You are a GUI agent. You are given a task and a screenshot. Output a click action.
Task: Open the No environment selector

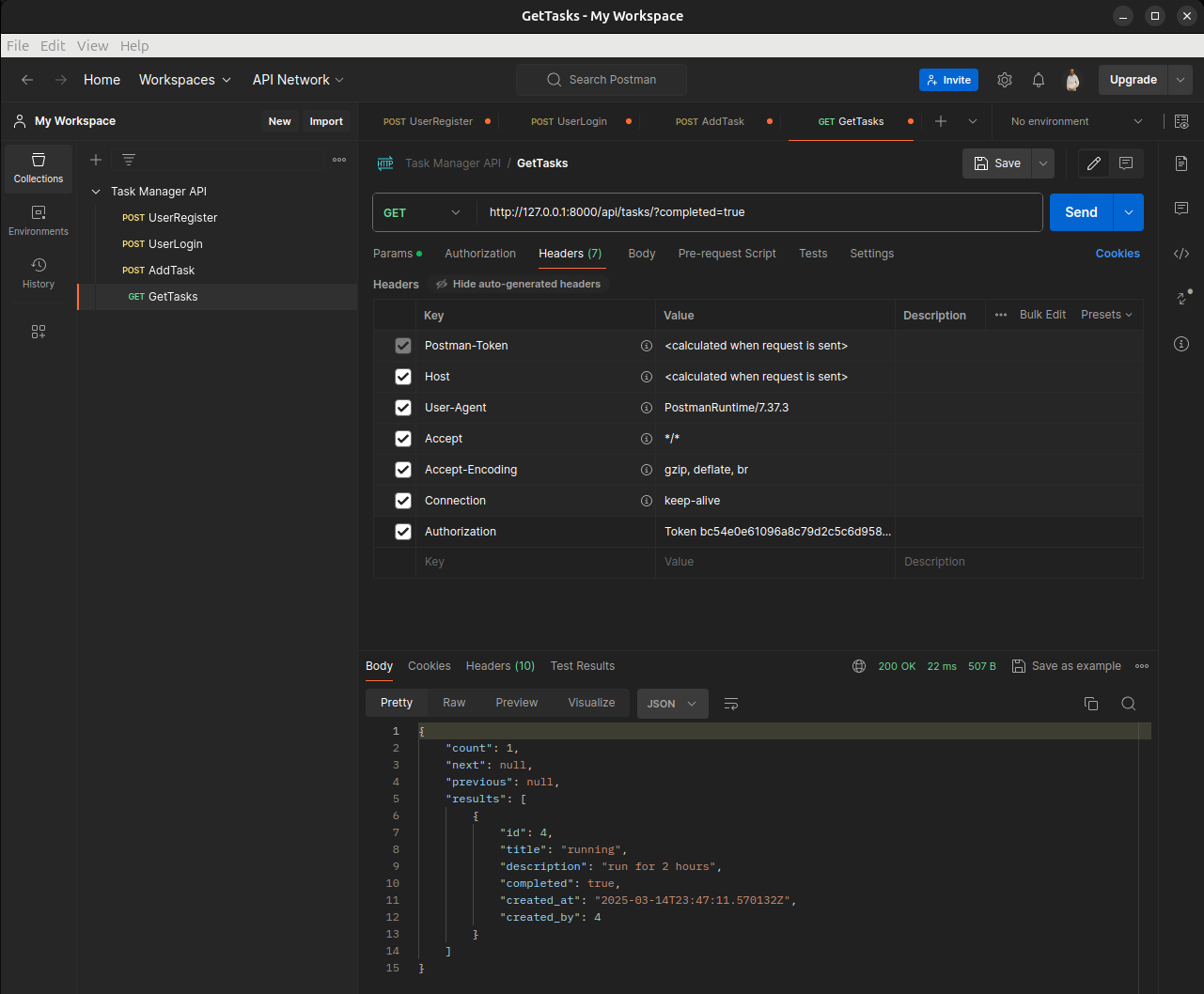(x=1077, y=121)
